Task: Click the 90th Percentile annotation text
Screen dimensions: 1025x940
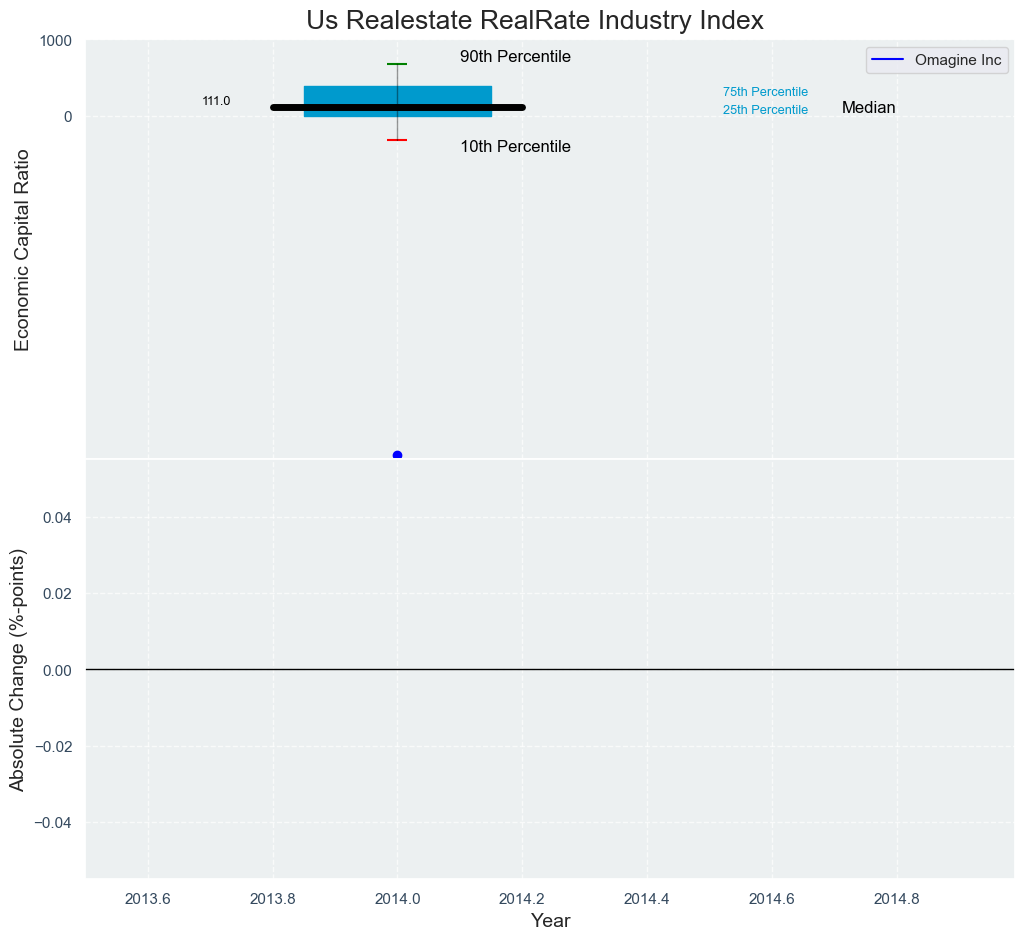Action: pyautogui.click(x=515, y=57)
